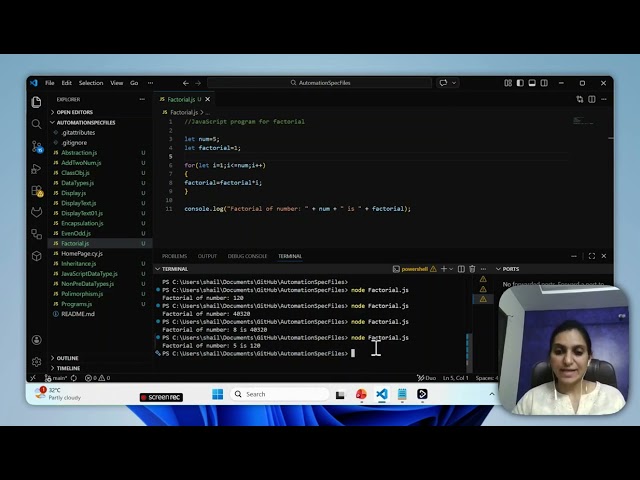This screenshot has width=640, height=480.
Task: Click the Open Changes icon in editor toolbar
Action: point(580,99)
